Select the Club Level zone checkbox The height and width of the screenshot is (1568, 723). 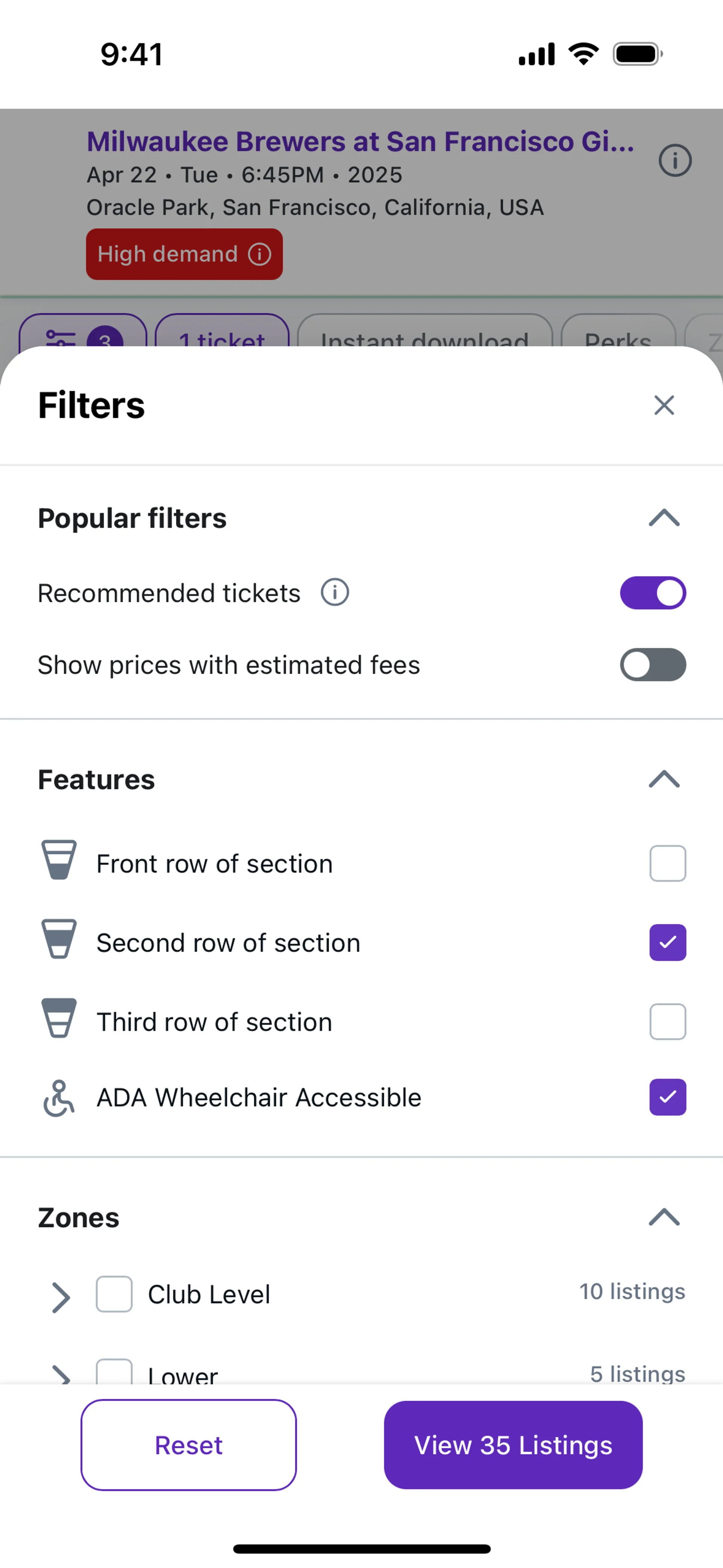click(x=114, y=1294)
